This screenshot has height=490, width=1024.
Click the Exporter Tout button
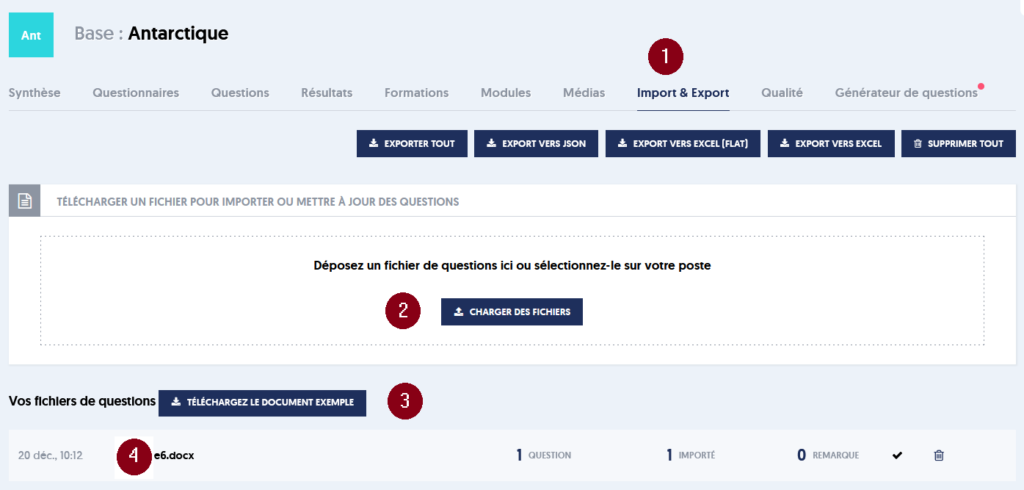[x=412, y=144]
